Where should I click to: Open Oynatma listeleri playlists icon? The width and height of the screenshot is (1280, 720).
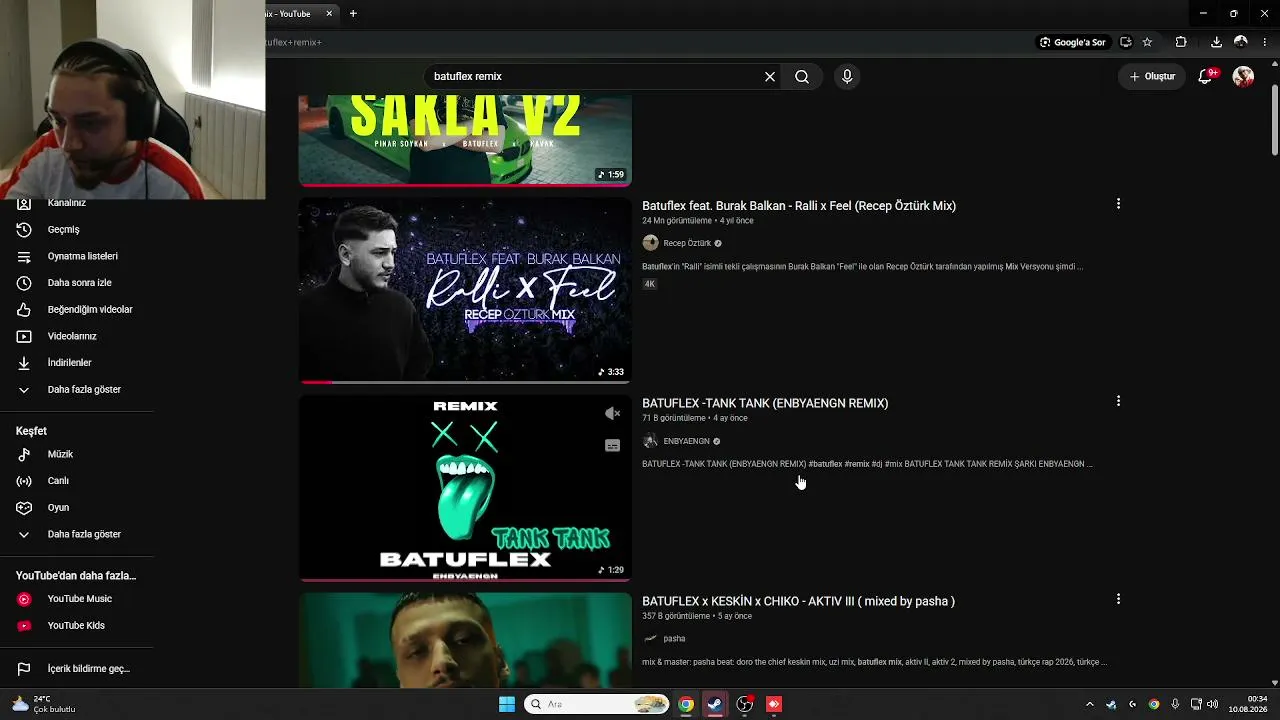point(24,256)
